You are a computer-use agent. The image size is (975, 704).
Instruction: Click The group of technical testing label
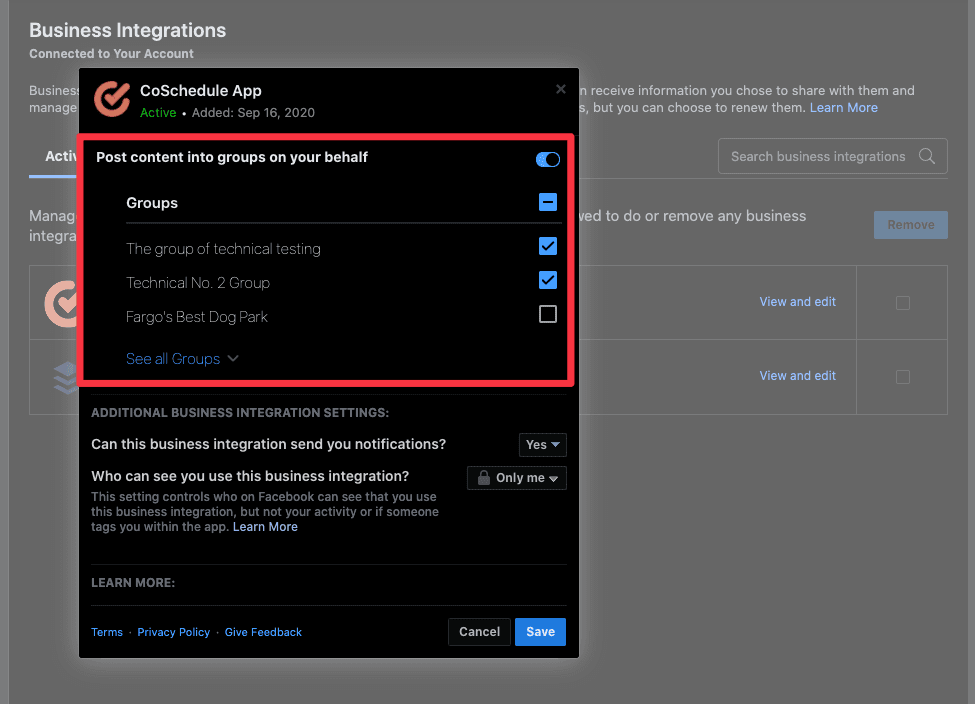click(223, 249)
